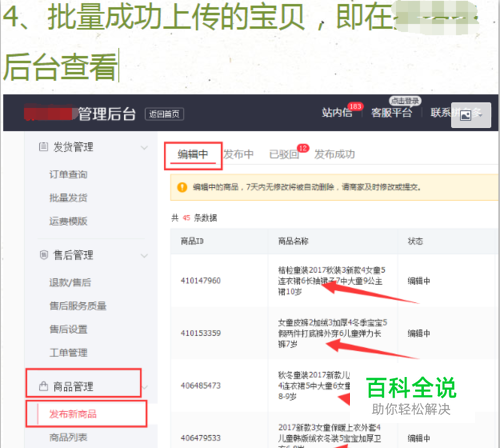Image resolution: width=500 pixels, height=448 pixels.
Task: Open 订单查询 in sidebar
Action: point(68,174)
